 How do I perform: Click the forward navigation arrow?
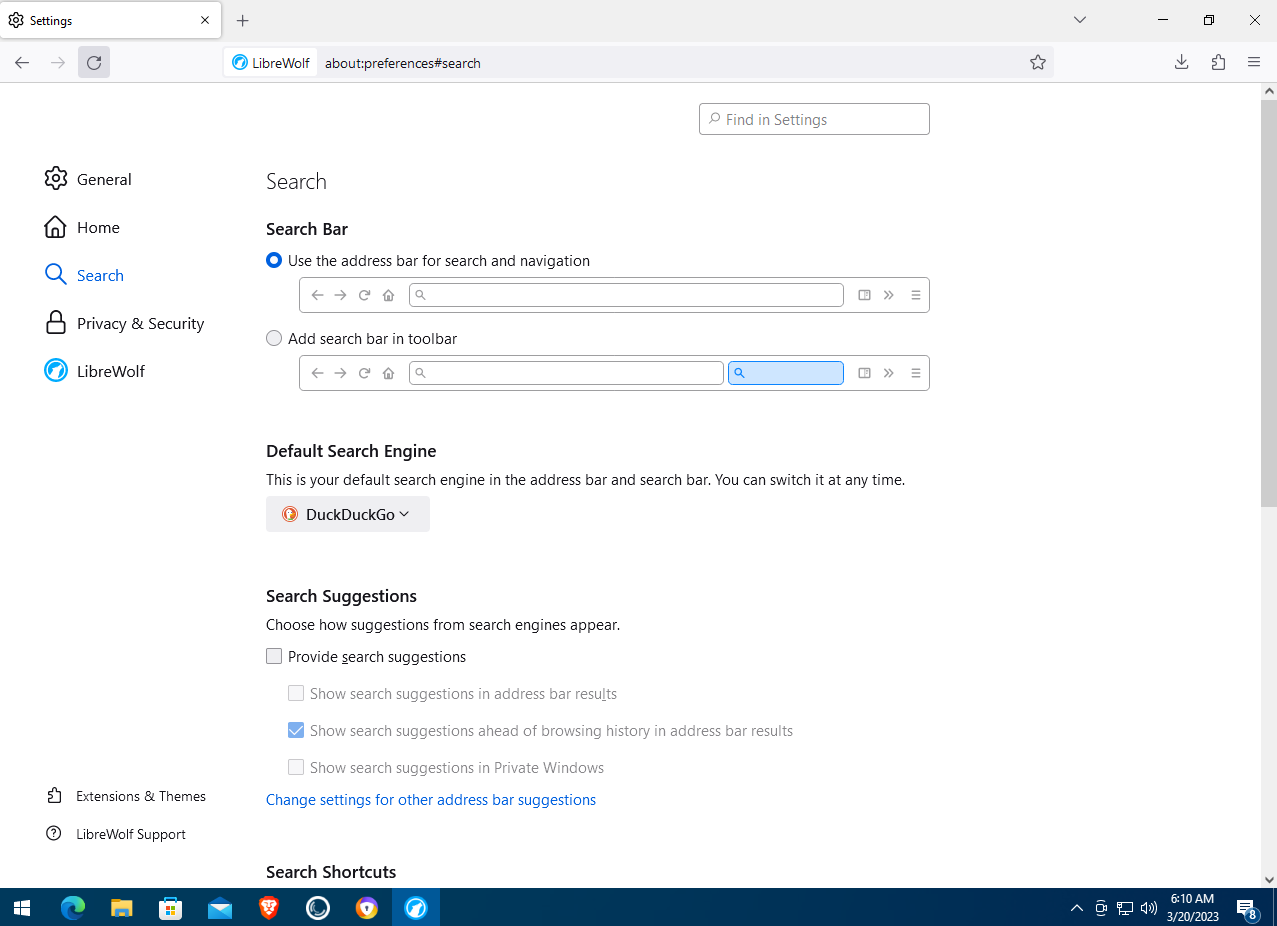click(58, 62)
